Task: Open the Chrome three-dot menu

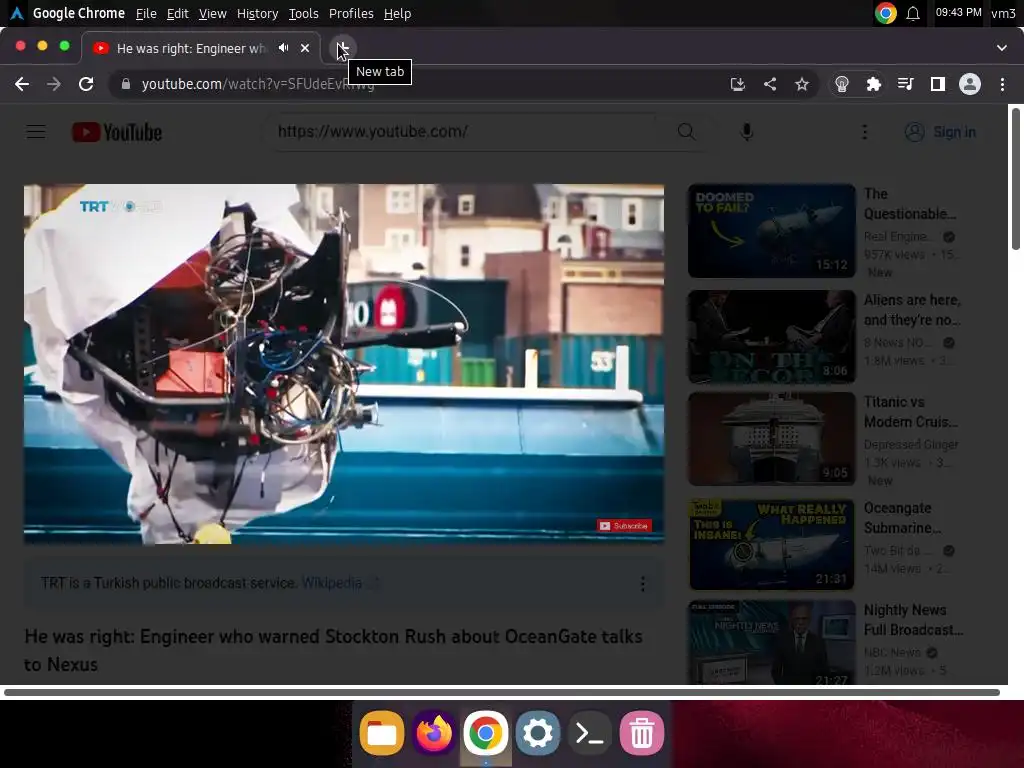Action: pos(1002,84)
